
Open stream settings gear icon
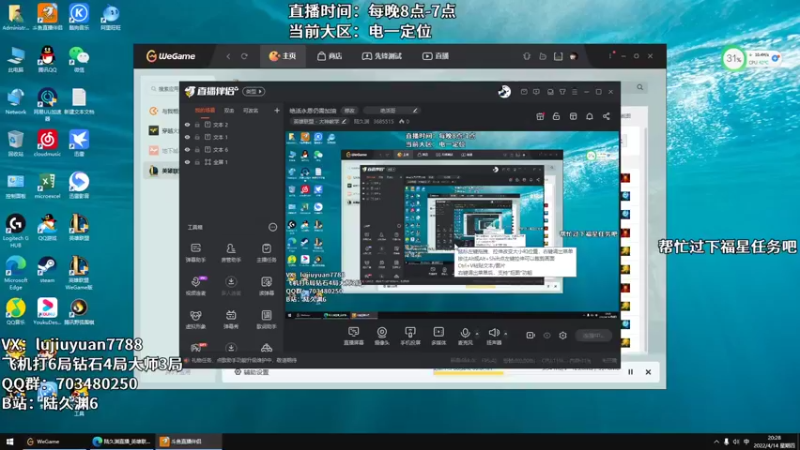563,335
